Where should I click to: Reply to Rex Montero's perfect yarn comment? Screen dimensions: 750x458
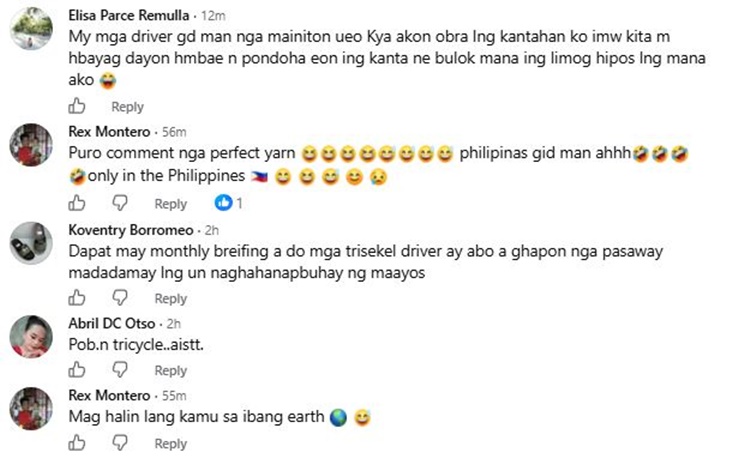170,204
